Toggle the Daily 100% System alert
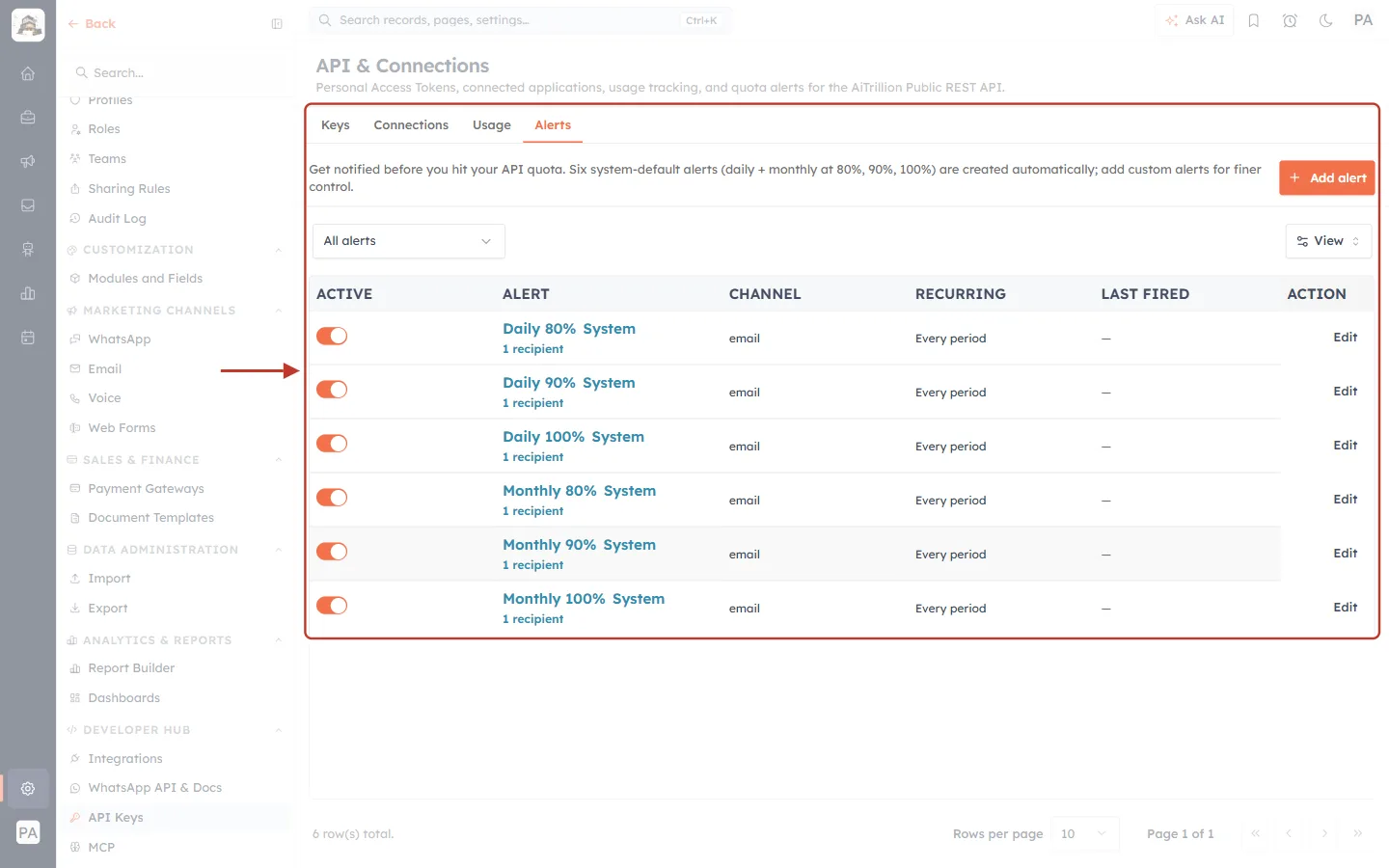1389x868 pixels. point(332,444)
